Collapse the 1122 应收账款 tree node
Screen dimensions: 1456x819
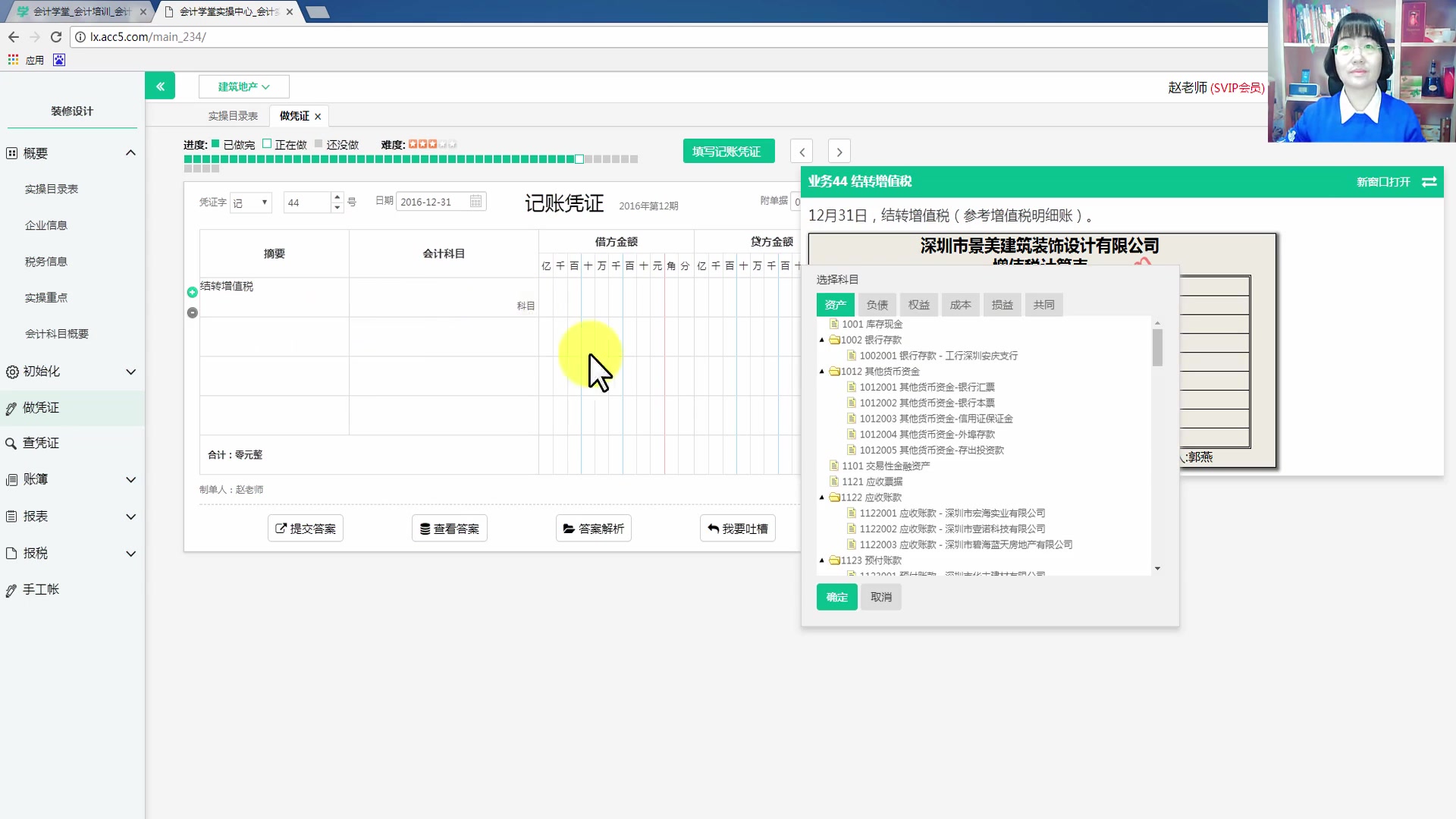coord(822,497)
